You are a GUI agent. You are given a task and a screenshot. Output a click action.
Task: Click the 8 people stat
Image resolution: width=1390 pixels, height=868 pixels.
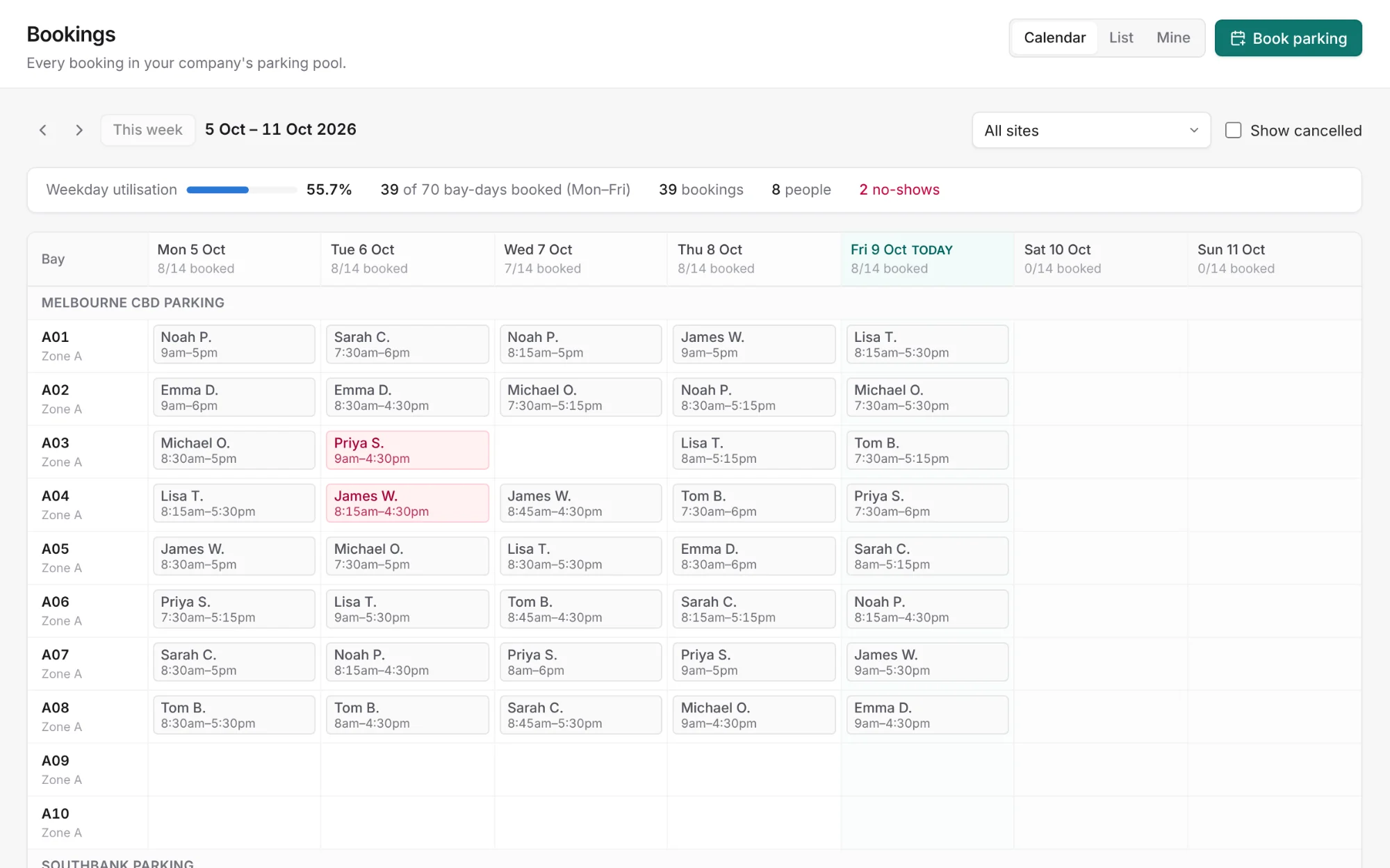click(801, 190)
